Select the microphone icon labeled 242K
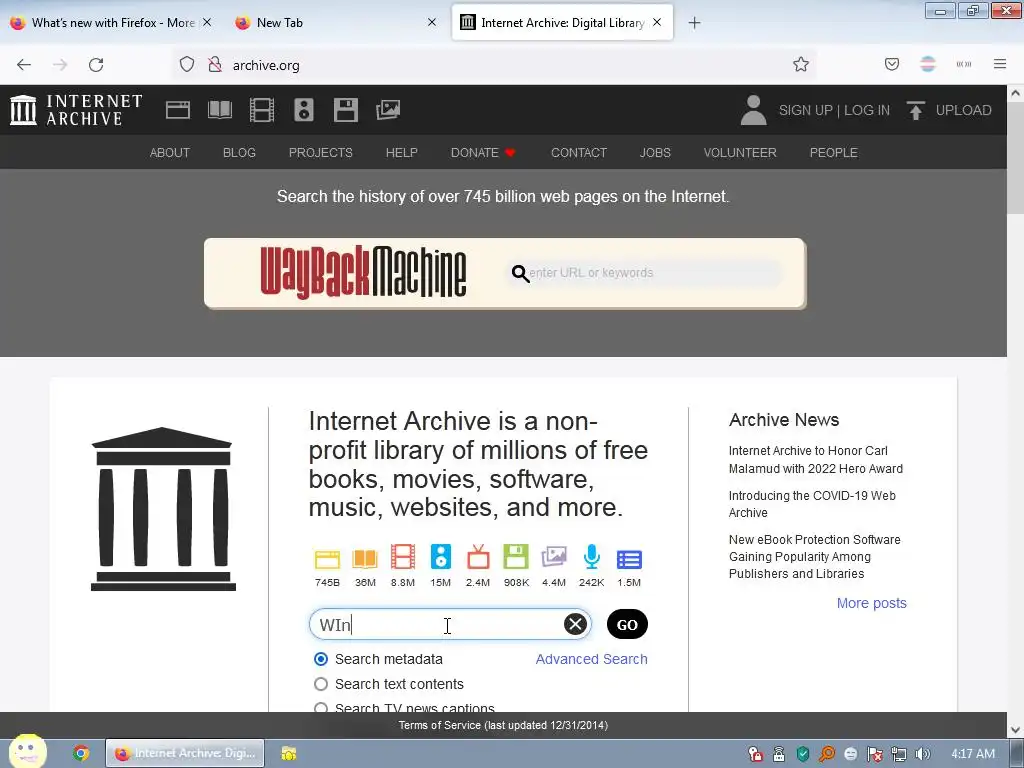 pyautogui.click(x=592, y=557)
